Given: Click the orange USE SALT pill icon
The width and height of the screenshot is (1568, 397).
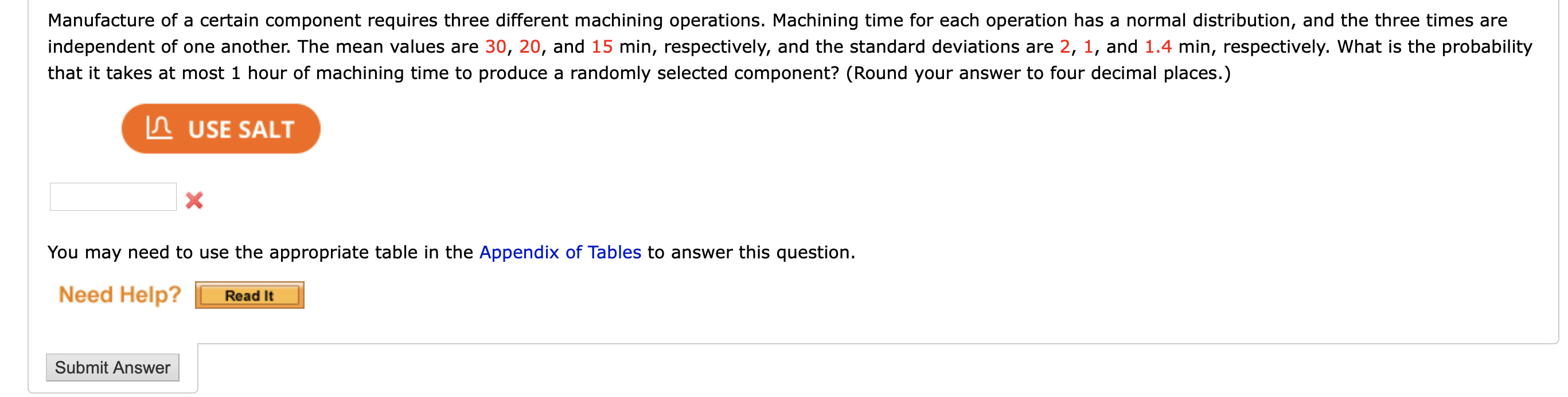Looking at the screenshot, I should coord(221,128).
